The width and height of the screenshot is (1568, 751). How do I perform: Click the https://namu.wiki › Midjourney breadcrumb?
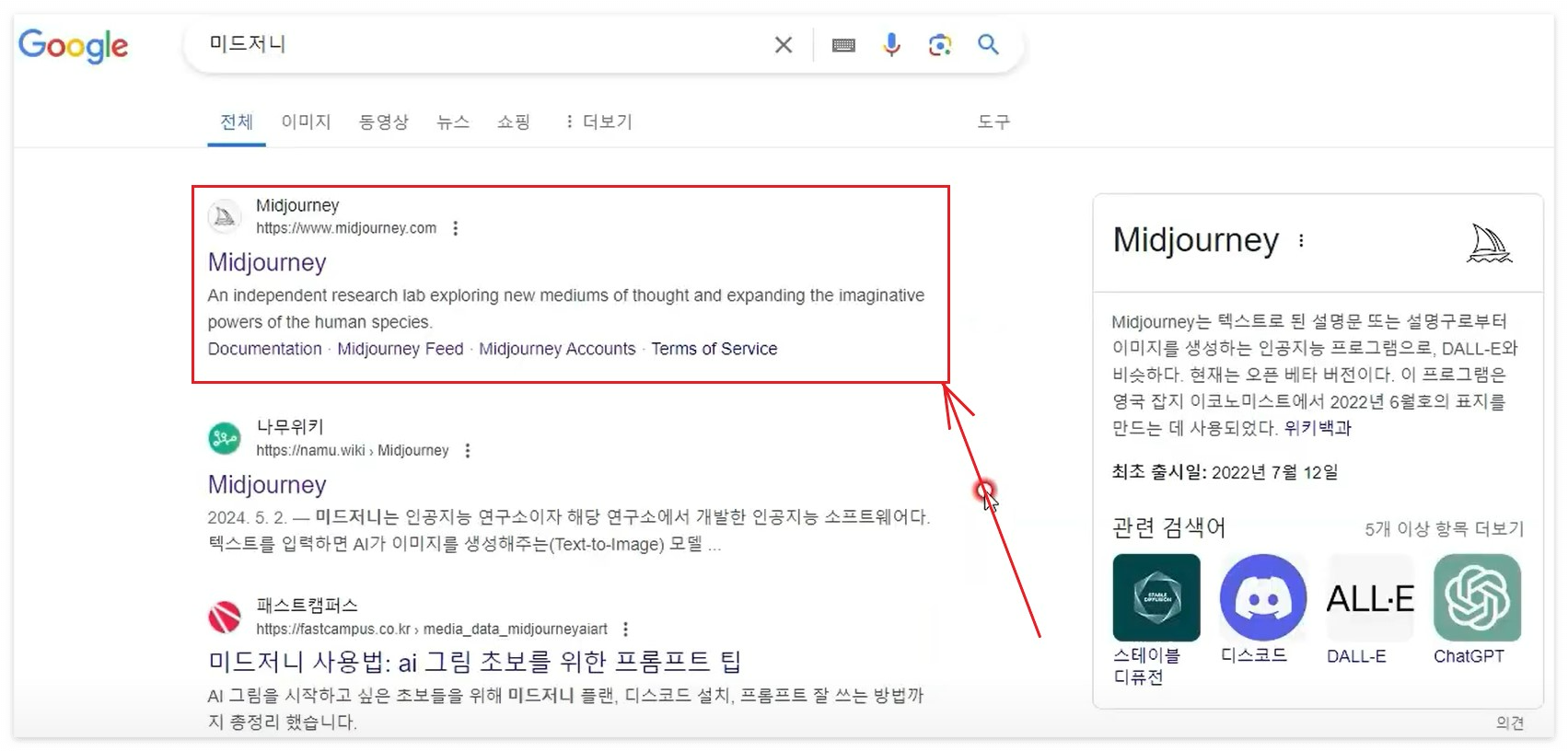tap(353, 450)
